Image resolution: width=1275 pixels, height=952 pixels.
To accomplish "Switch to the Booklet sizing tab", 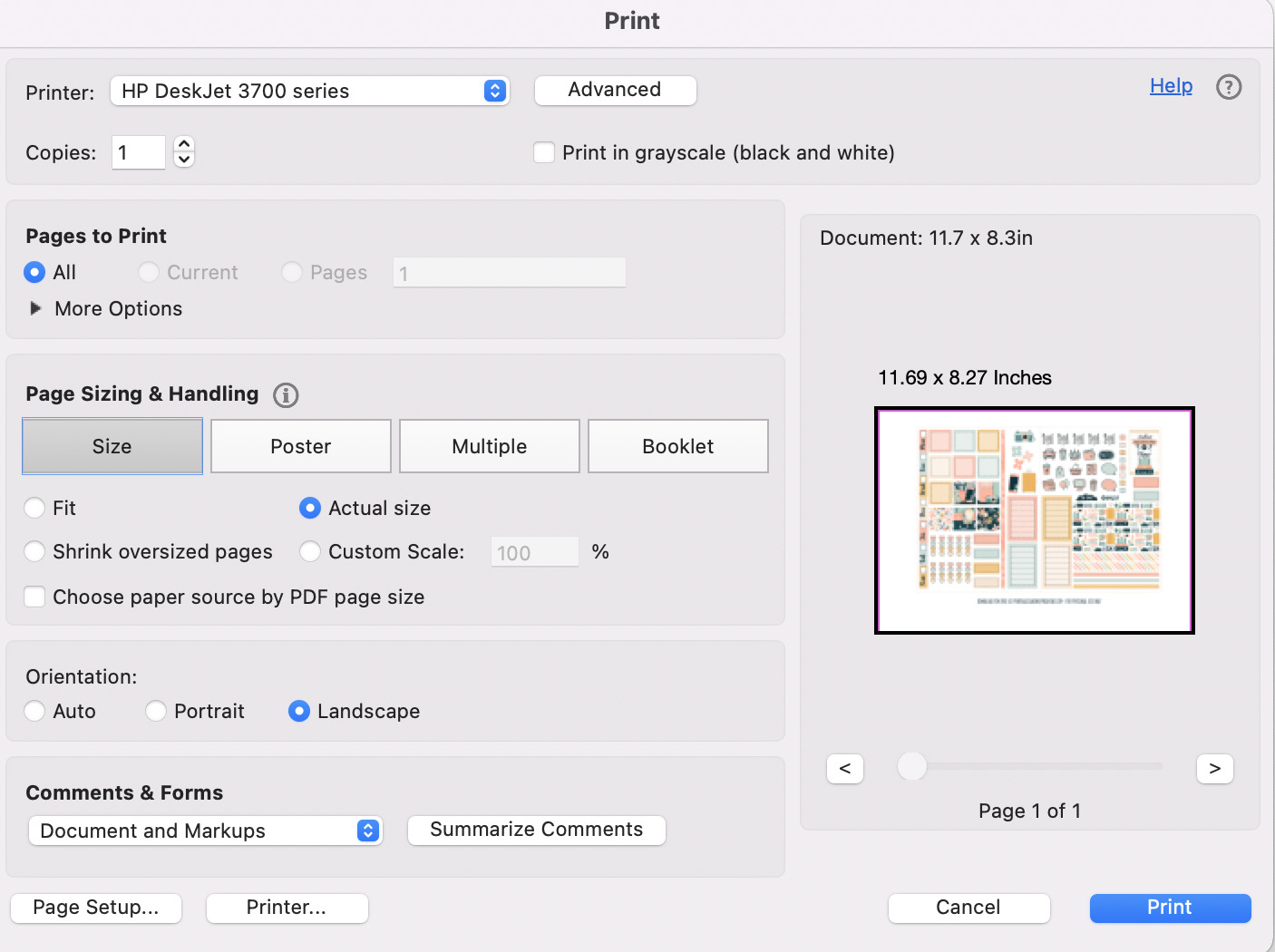I will pyautogui.click(x=677, y=446).
